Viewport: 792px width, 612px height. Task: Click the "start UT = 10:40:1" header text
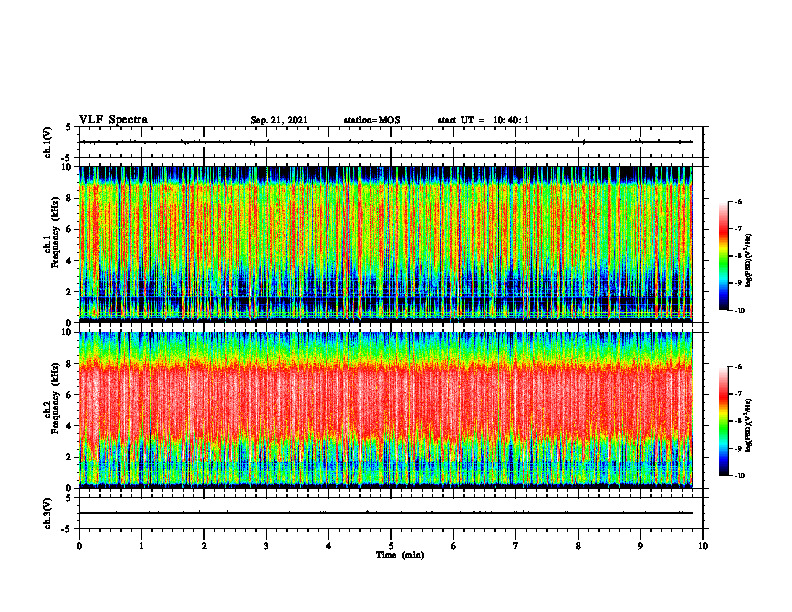click(483, 120)
